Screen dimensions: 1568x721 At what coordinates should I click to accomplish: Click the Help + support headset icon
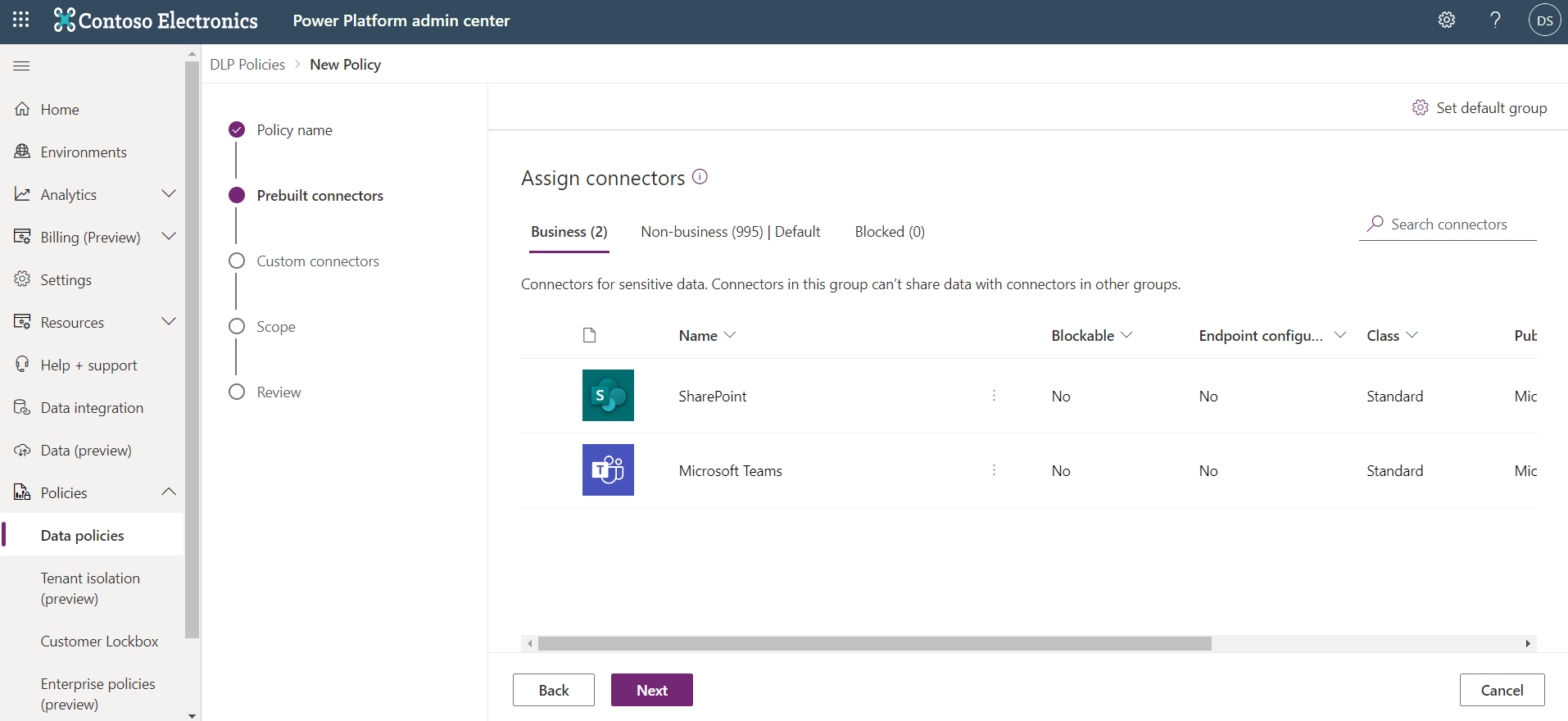[23, 365]
